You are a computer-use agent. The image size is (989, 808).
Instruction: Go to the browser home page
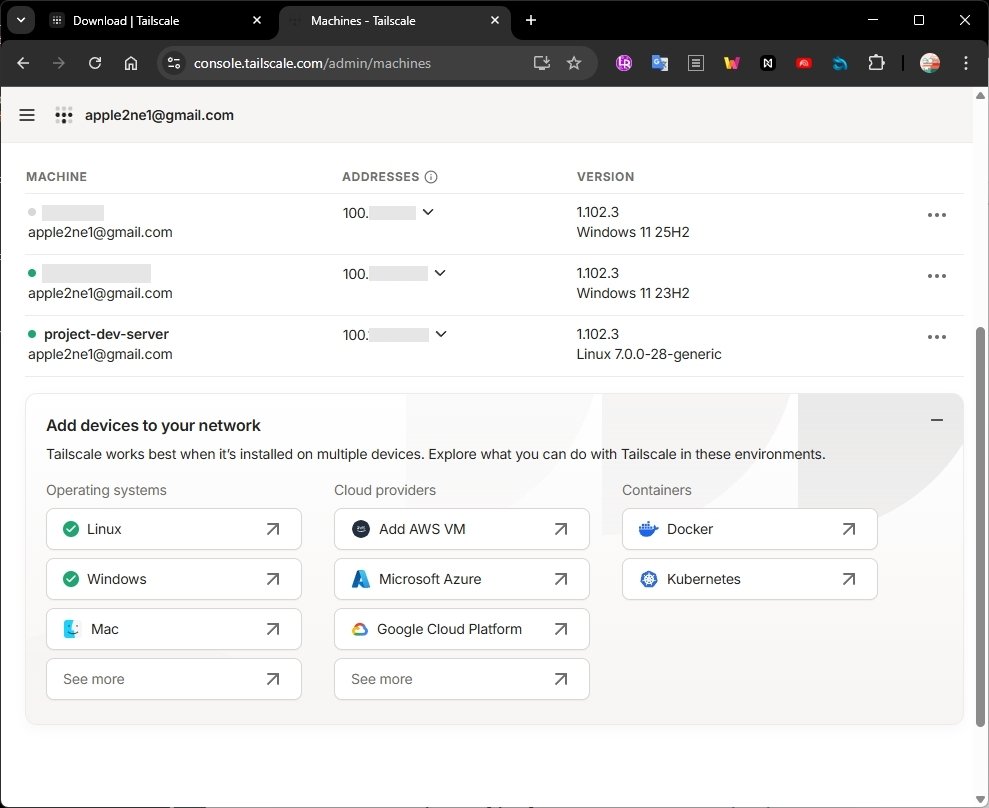(x=131, y=63)
